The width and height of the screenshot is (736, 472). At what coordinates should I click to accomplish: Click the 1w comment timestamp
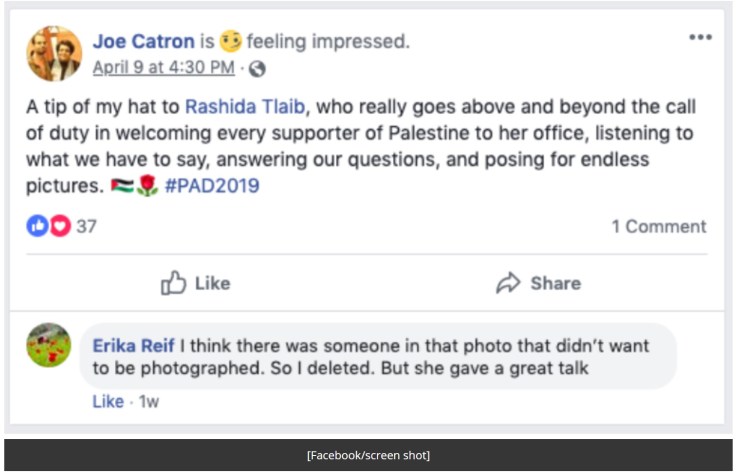(x=149, y=401)
